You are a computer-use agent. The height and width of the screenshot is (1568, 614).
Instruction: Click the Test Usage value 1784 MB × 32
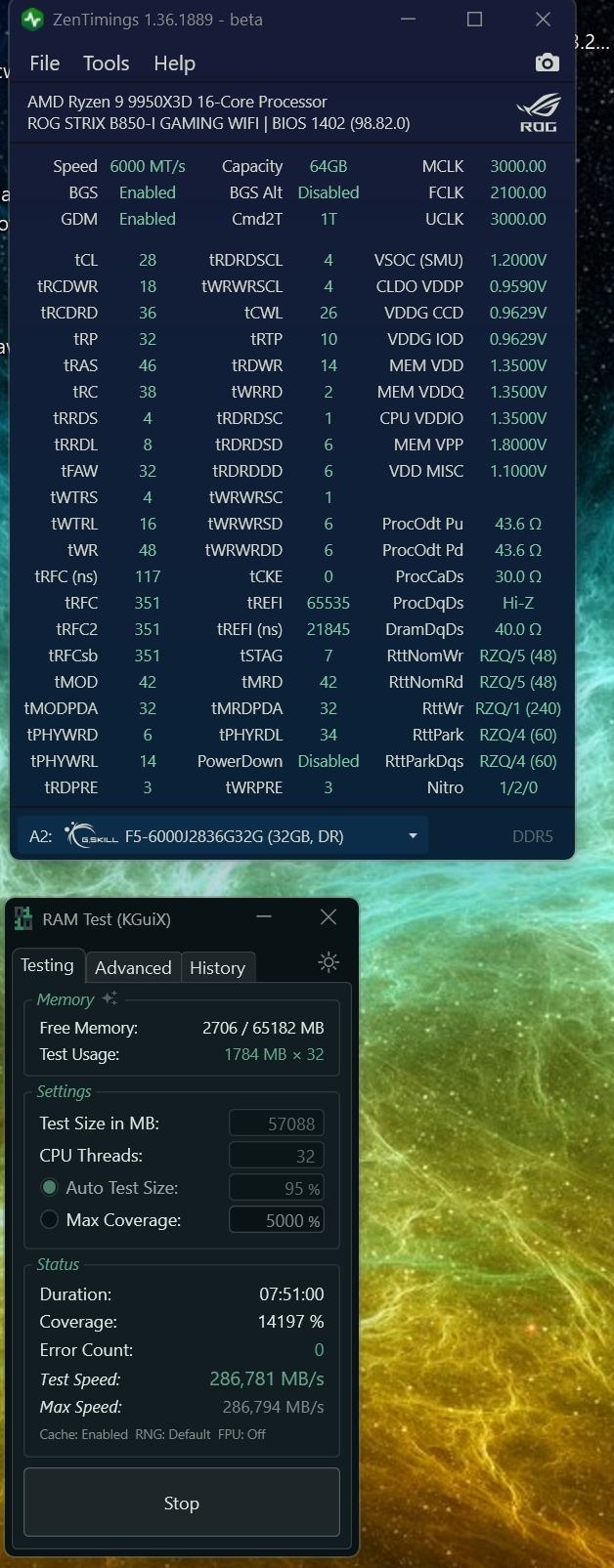pyautogui.click(x=274, y=1055)
